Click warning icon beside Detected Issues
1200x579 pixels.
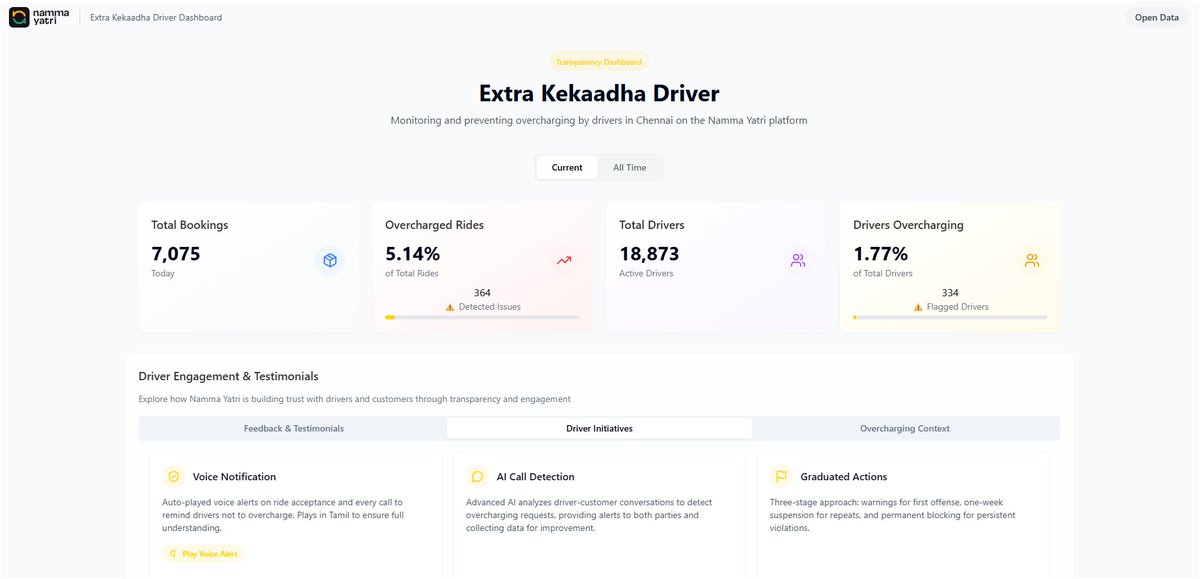pos(450,307)
